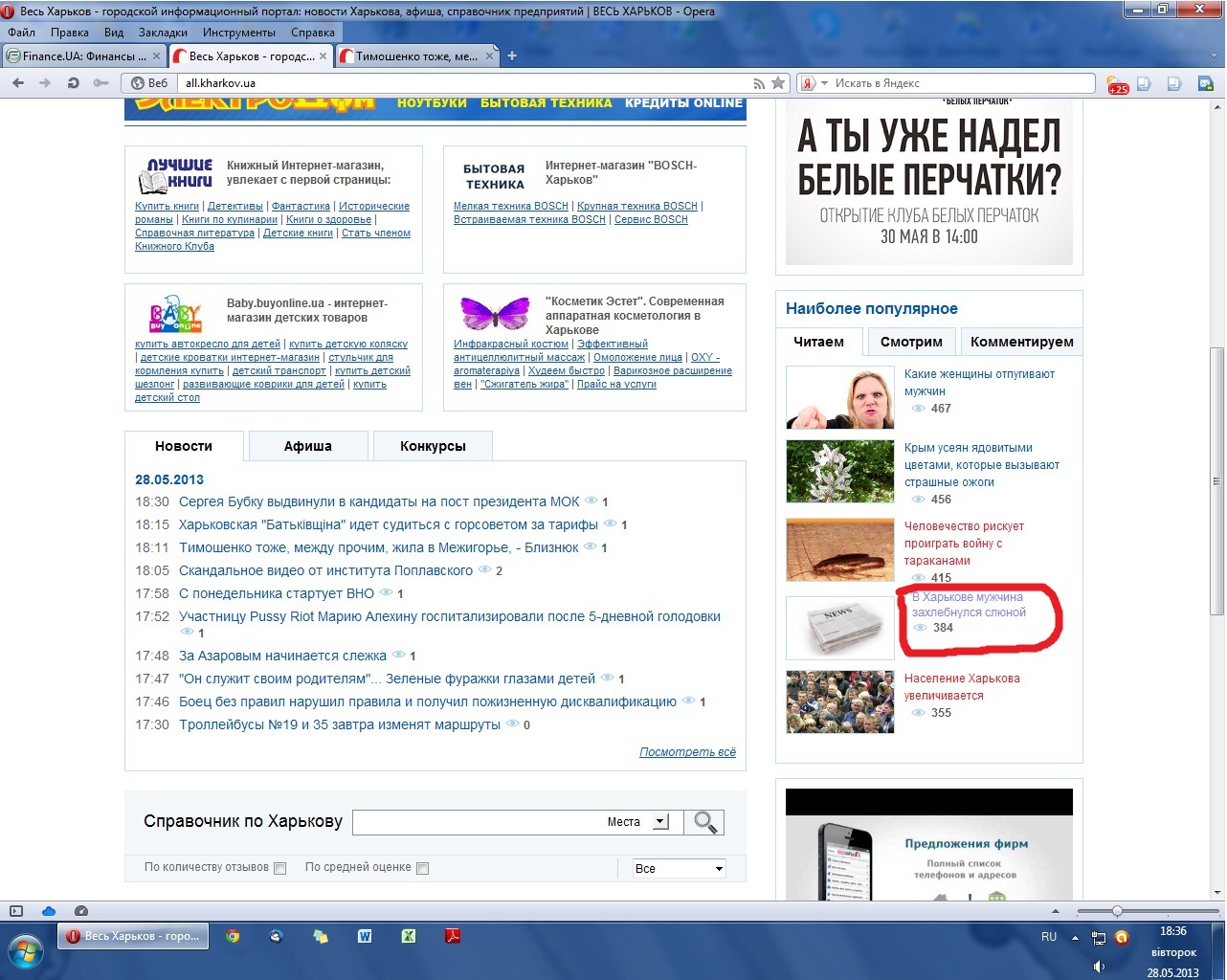Open link Население Харькова увеличивается
This screenshot has height=980, width=1227.
click(962, 687)
